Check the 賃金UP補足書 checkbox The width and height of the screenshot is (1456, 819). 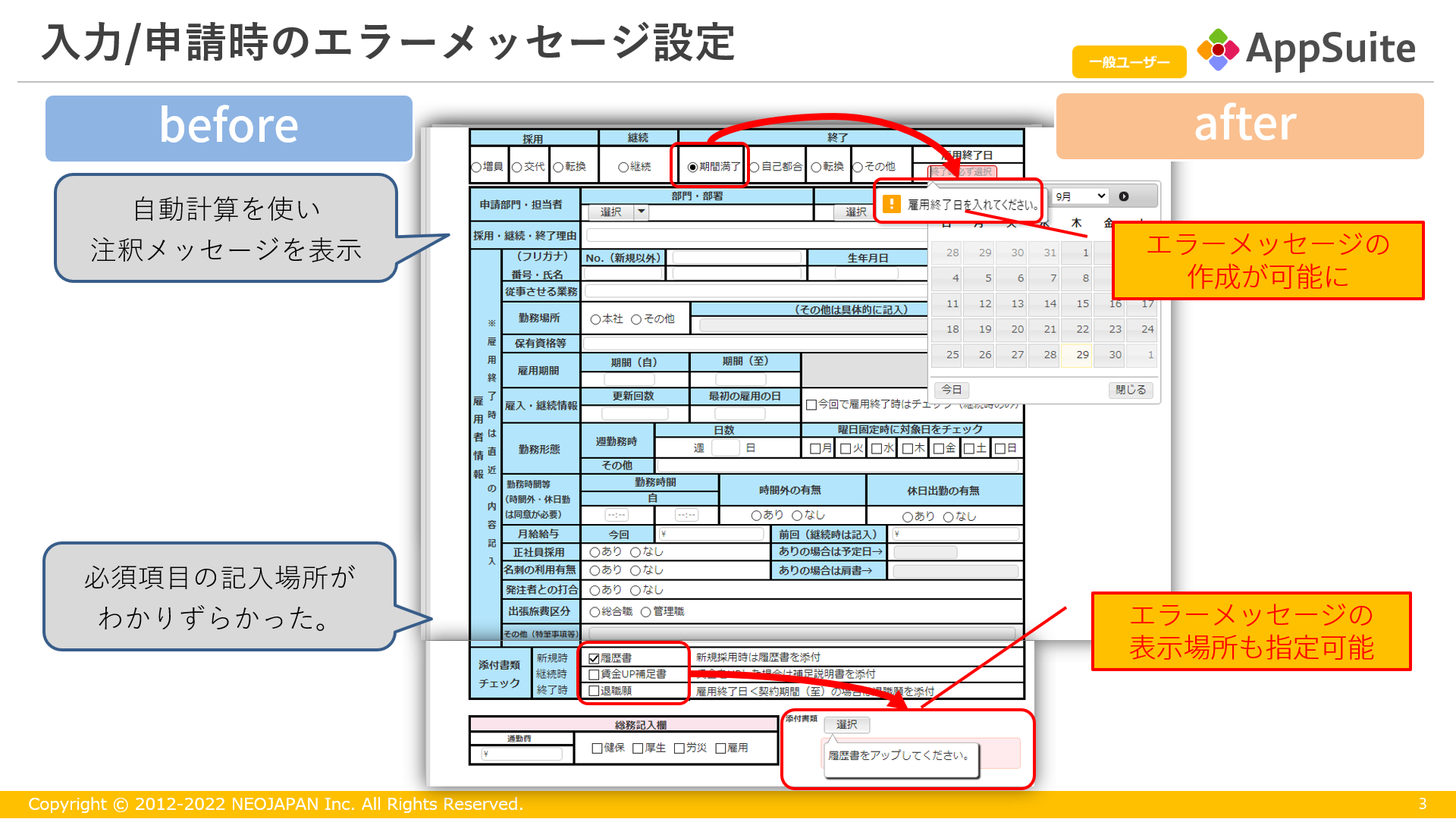tap(595, 674)
